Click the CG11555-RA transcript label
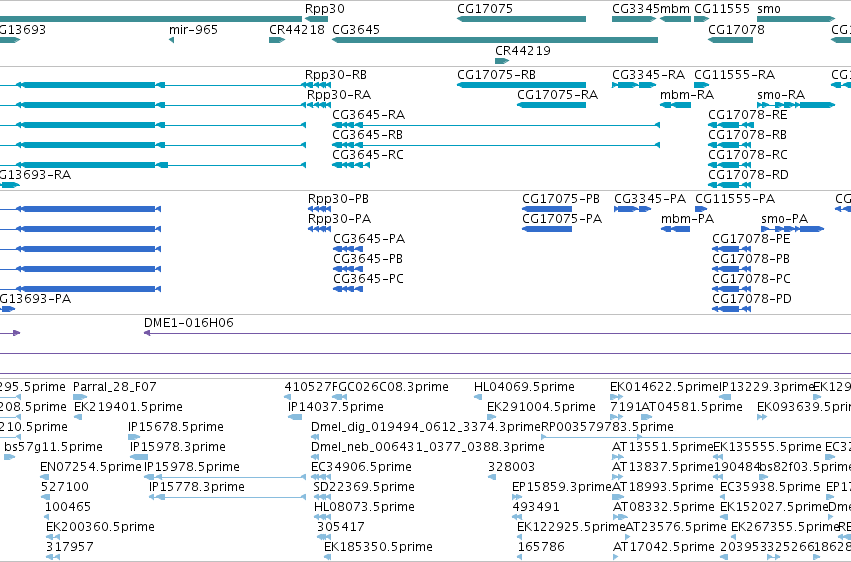 pyautogui.click(x=734, y=75)
